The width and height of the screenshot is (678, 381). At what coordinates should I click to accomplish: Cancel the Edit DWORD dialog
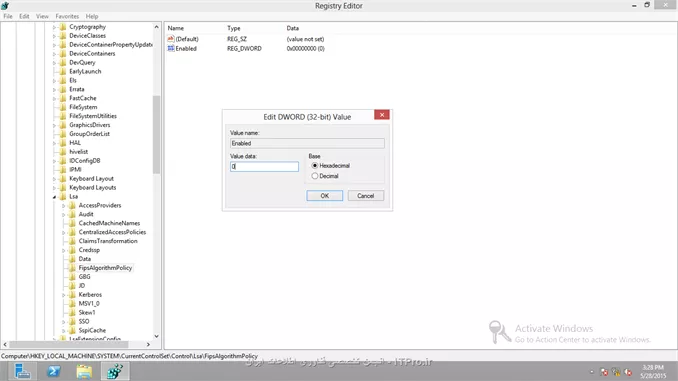point(365,196)
